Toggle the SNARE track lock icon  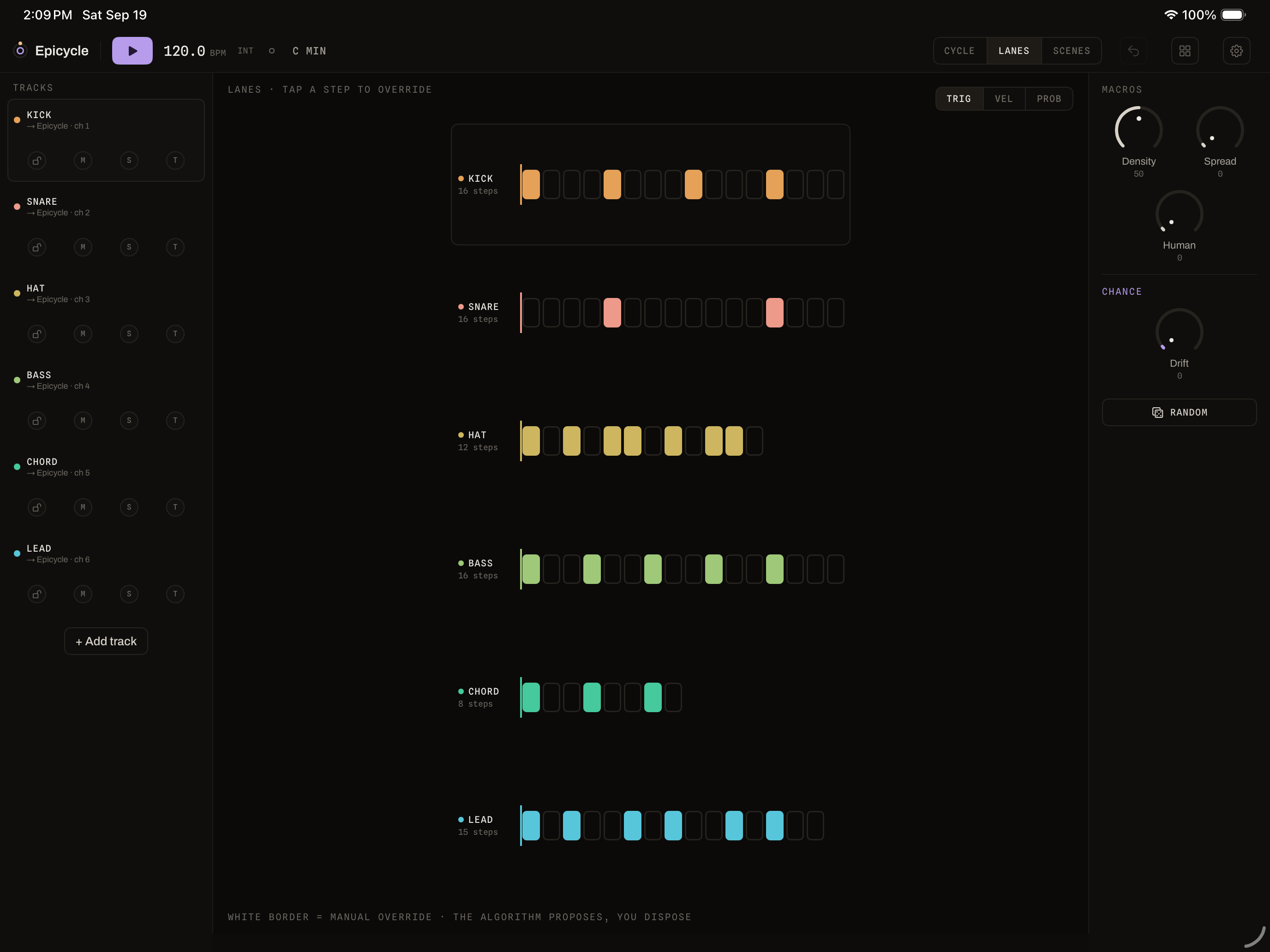coord(37,247)
